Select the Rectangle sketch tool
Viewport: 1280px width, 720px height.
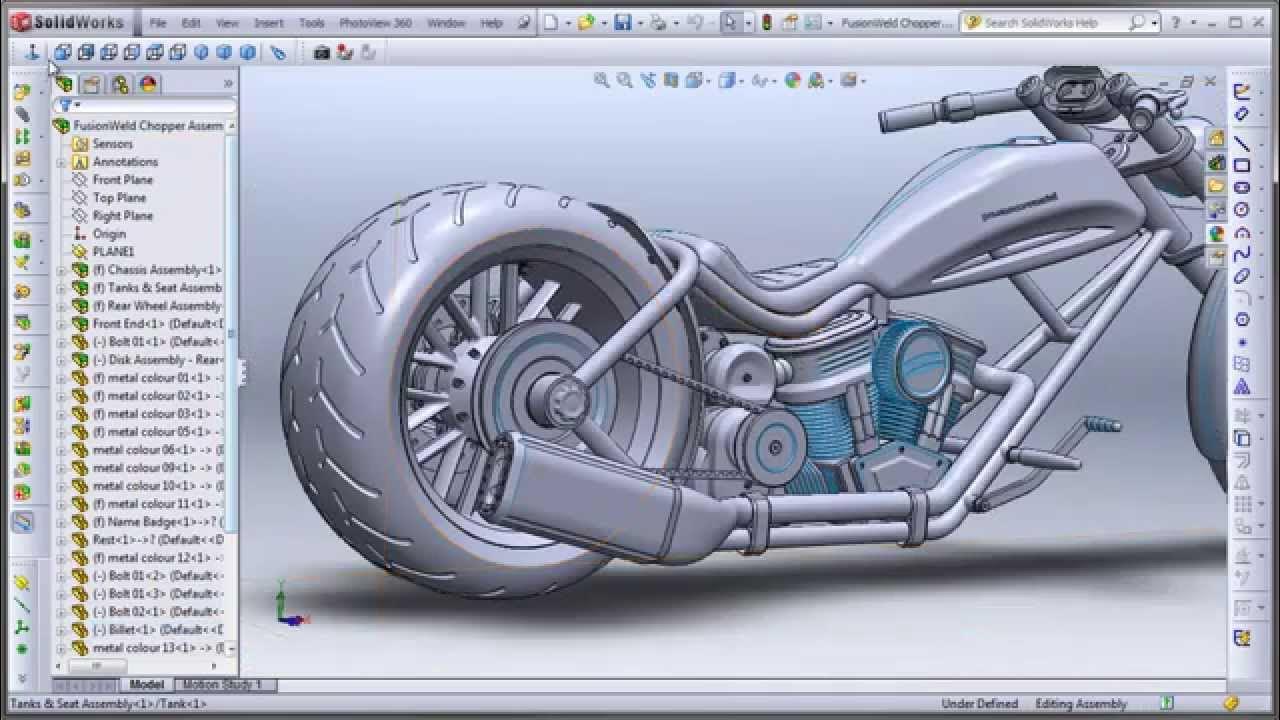point(1242,165)
